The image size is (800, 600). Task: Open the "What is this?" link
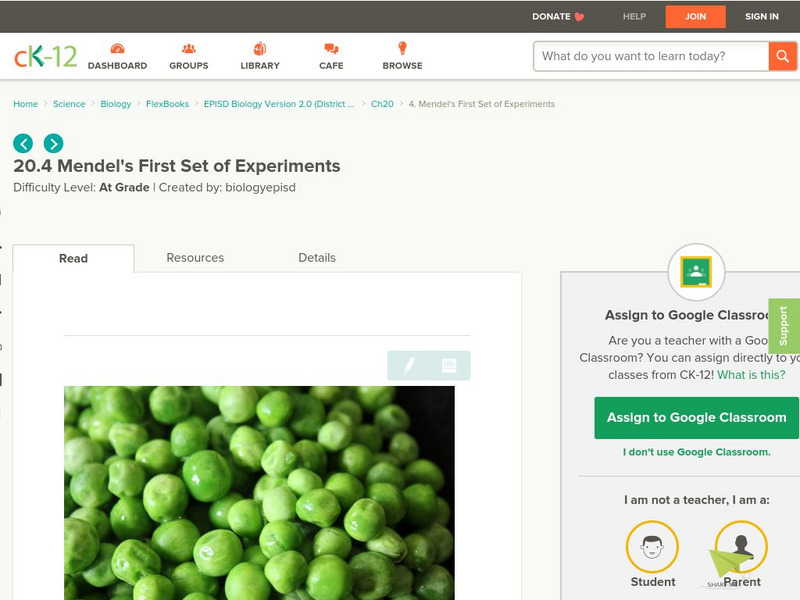pos(751,374)
